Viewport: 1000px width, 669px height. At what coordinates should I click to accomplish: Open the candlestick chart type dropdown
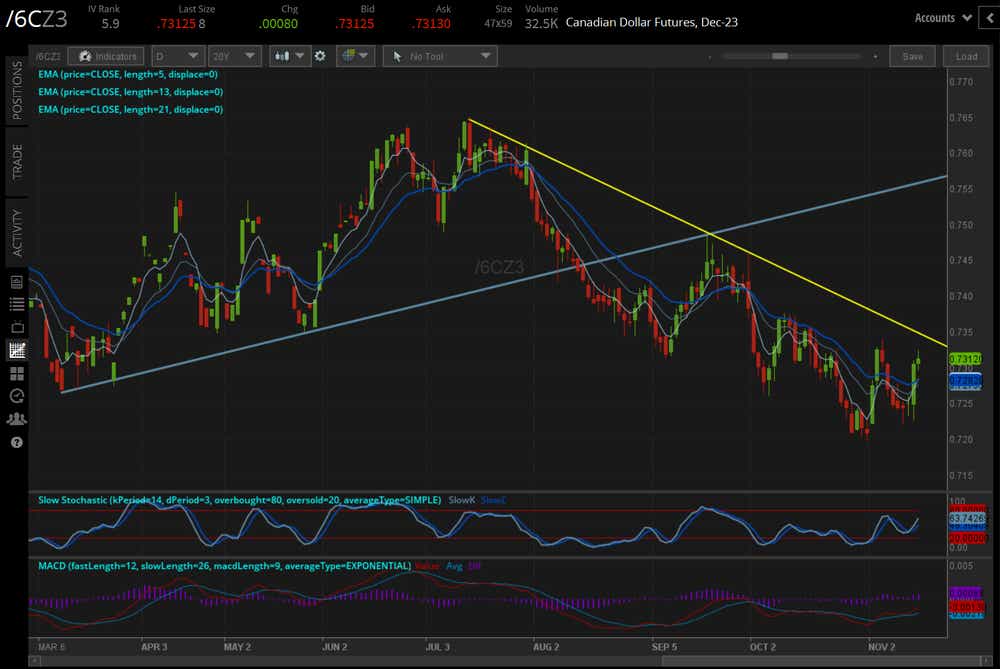(x=289, y=56)
